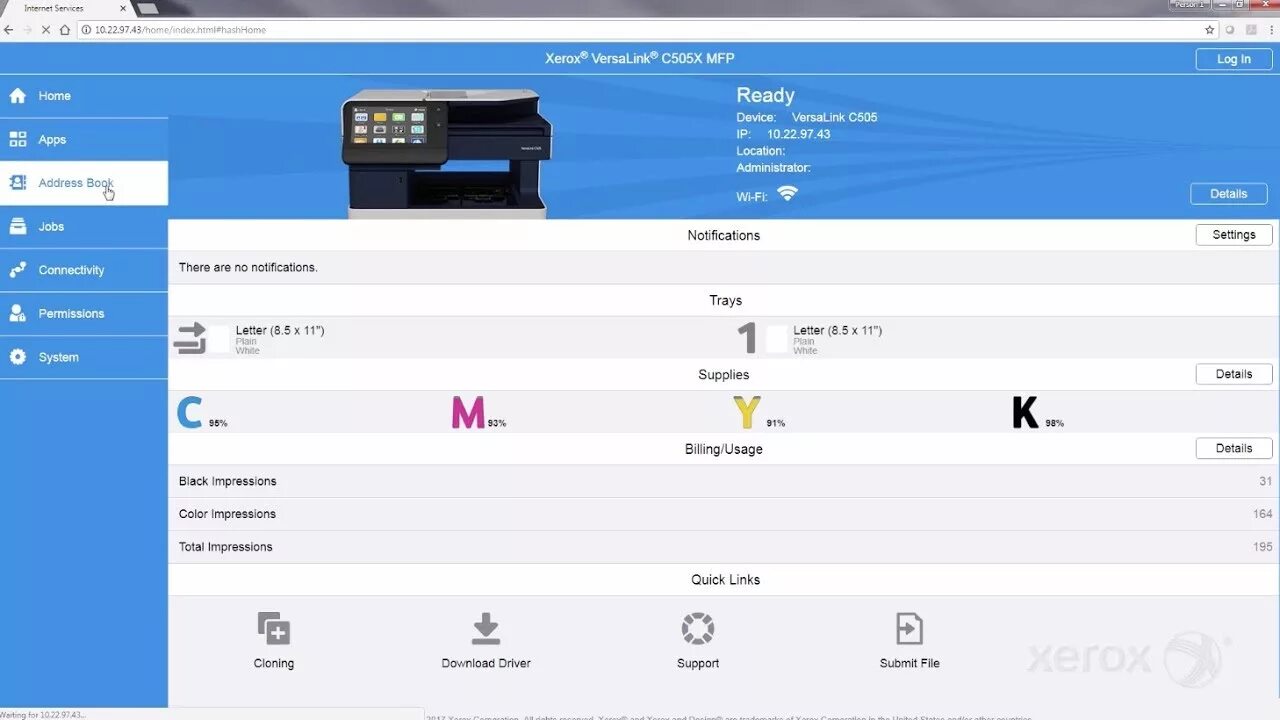
Task: Open the Connectivity section
Action: click(84, 270)
